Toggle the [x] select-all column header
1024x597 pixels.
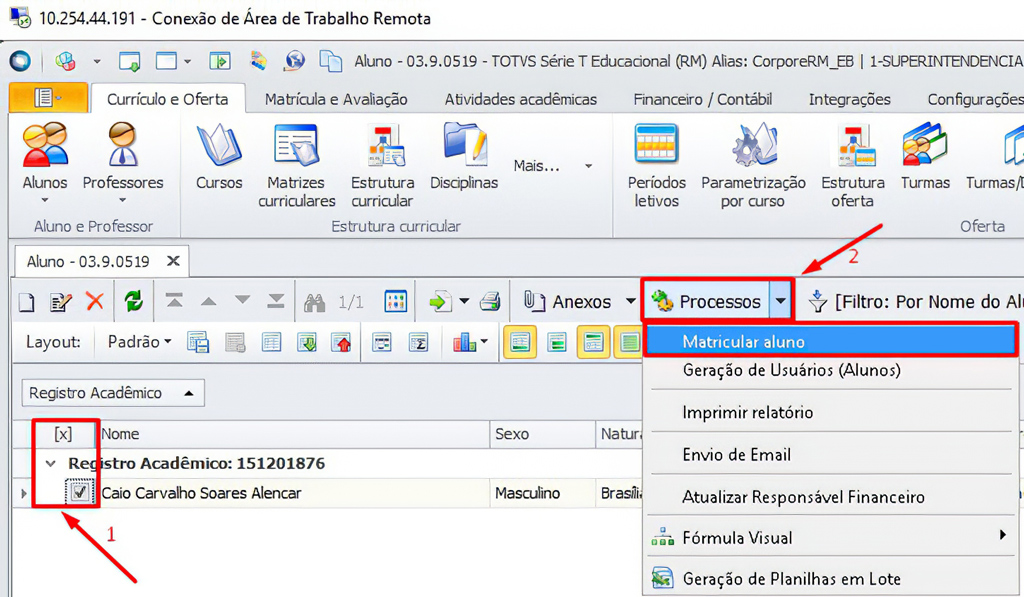[x=63, y=434]
